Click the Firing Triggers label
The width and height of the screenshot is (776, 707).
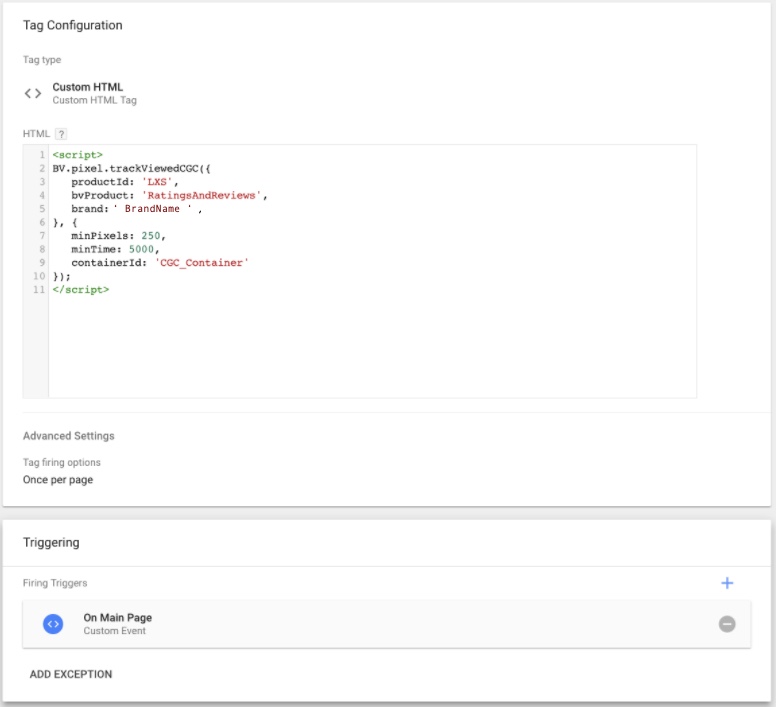pos(55,583)
